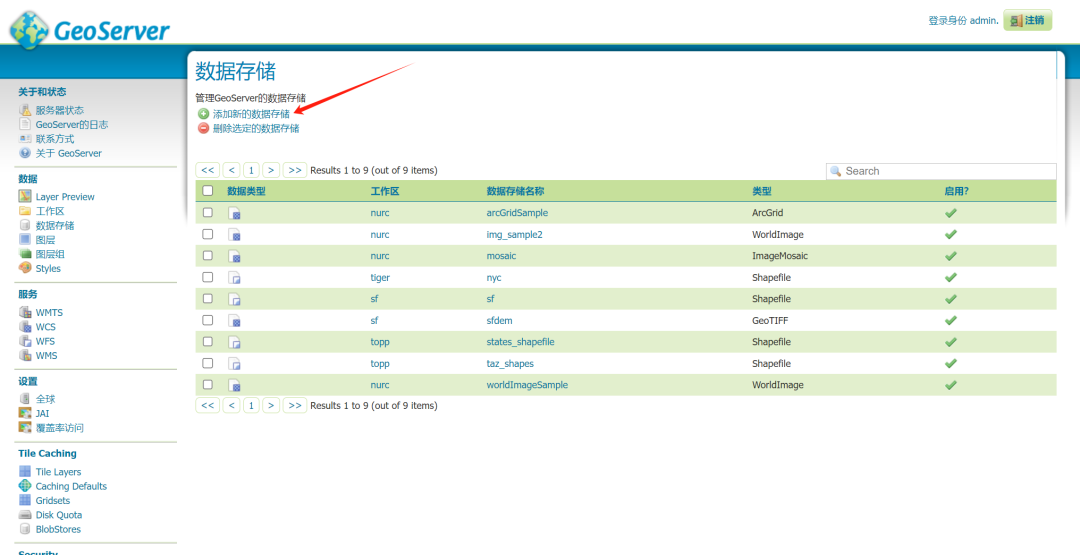Viewport: 1080px width, 555px height.
Task: Click the 联系方式 contact card icon
Action: (x=25, y=138)
